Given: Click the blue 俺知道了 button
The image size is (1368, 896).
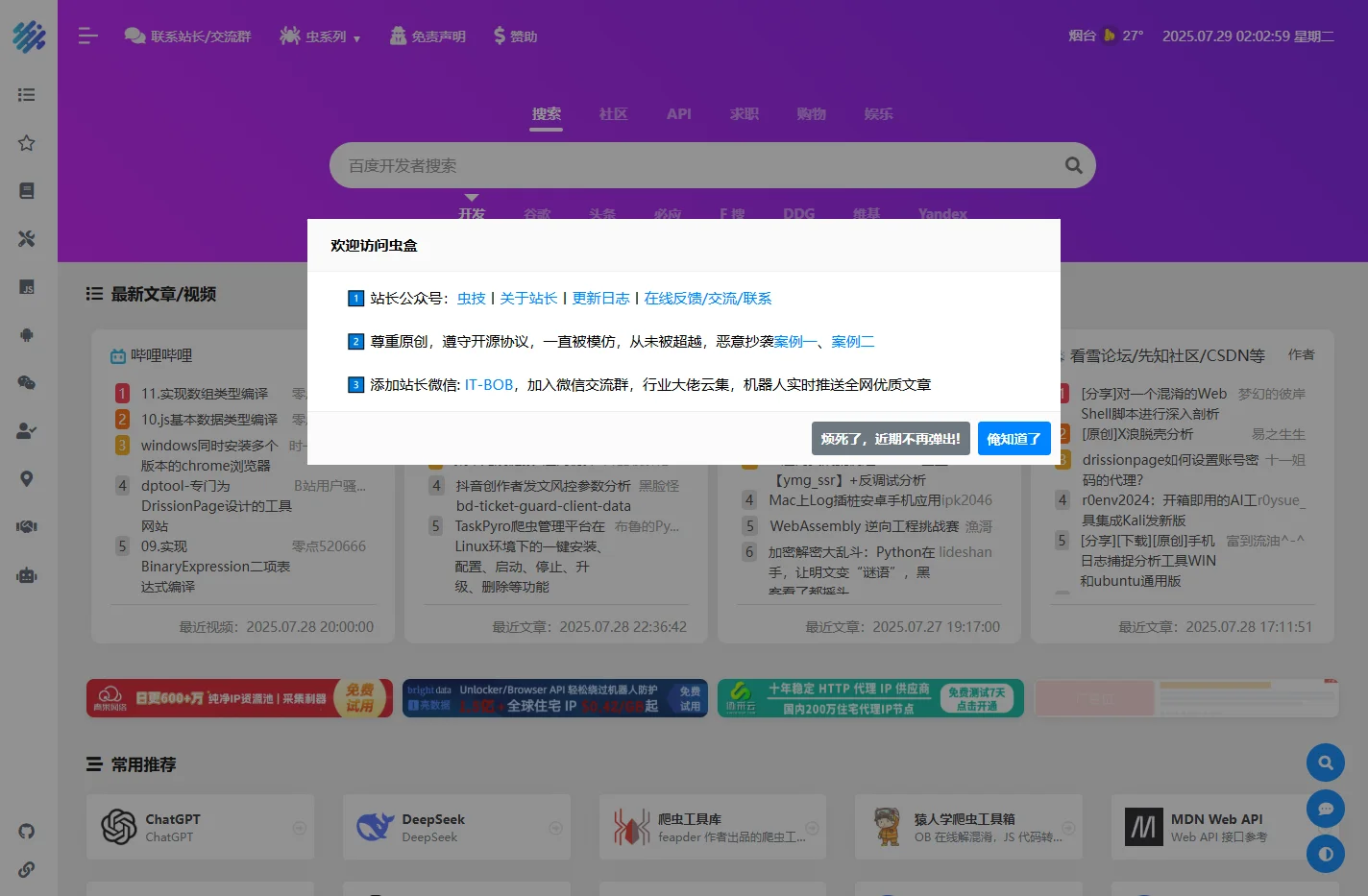Looking at the screenshot, I should point(1014,439).
